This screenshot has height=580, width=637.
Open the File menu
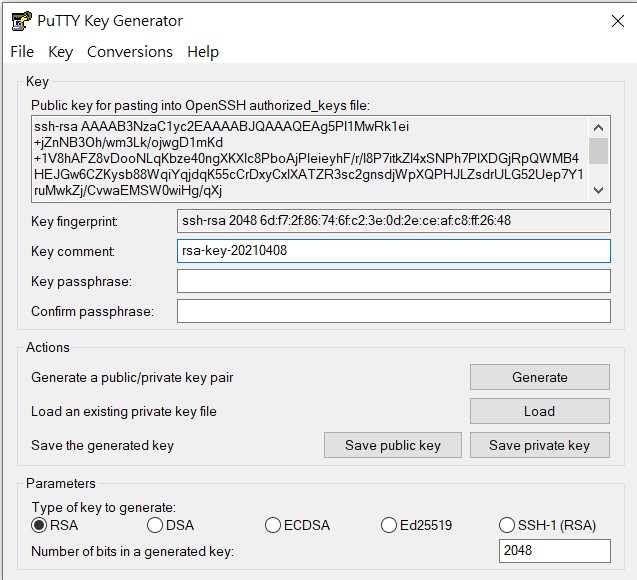[x=22, y=52]
